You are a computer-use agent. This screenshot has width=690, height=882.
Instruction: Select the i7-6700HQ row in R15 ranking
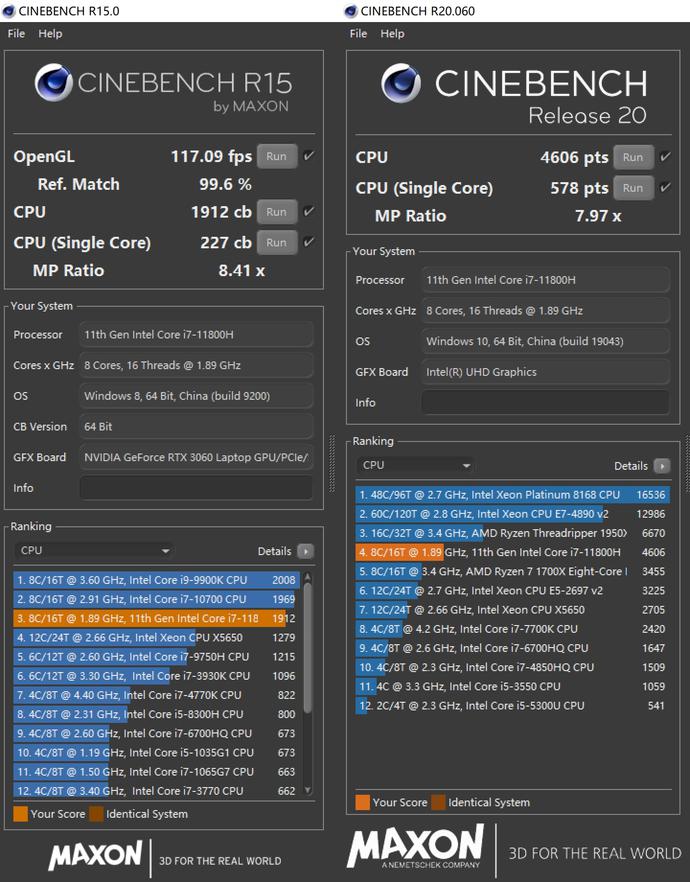[156, 733]
